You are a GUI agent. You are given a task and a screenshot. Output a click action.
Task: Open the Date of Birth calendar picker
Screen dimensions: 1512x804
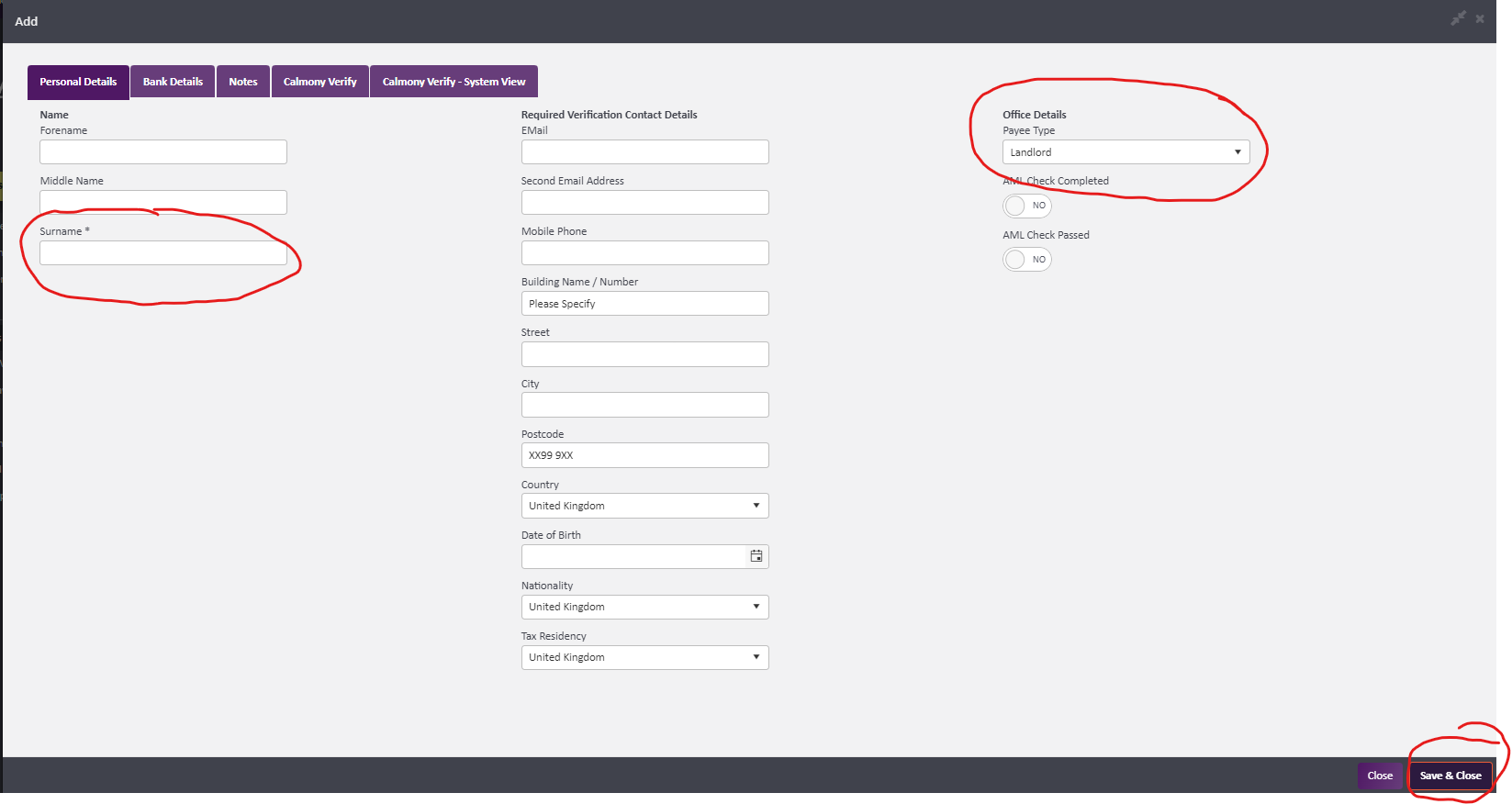pyautogui.click(x=756, y=556)
